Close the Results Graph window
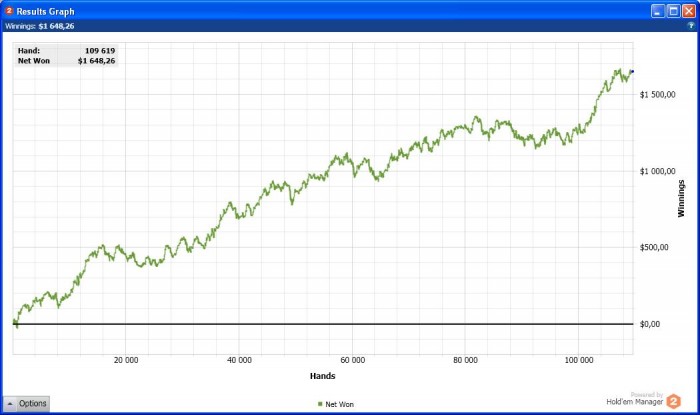Image resolution: width=700 pixels, height=415 pixels. tap(689, 11)
